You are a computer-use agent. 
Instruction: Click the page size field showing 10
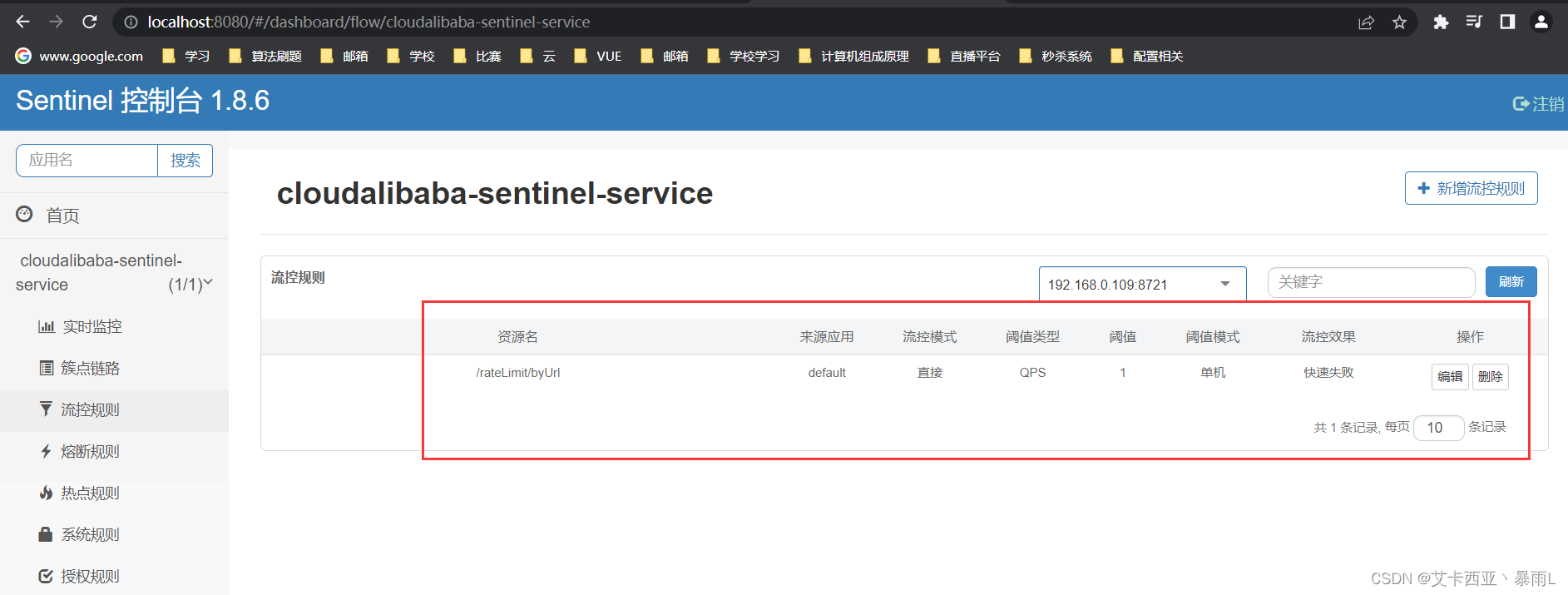(1438, 428)
